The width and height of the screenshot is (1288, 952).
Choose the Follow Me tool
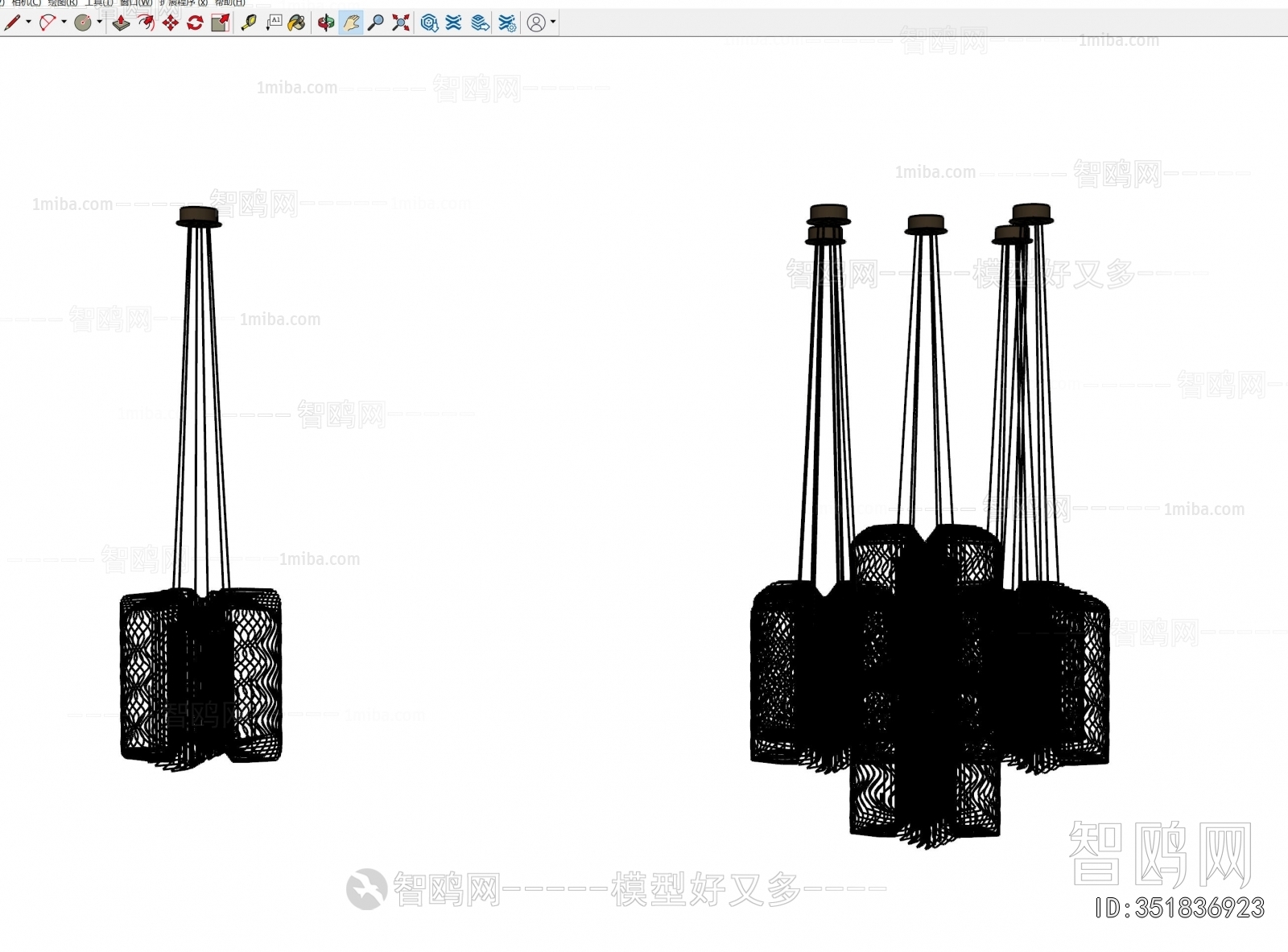tap(146, 23)
